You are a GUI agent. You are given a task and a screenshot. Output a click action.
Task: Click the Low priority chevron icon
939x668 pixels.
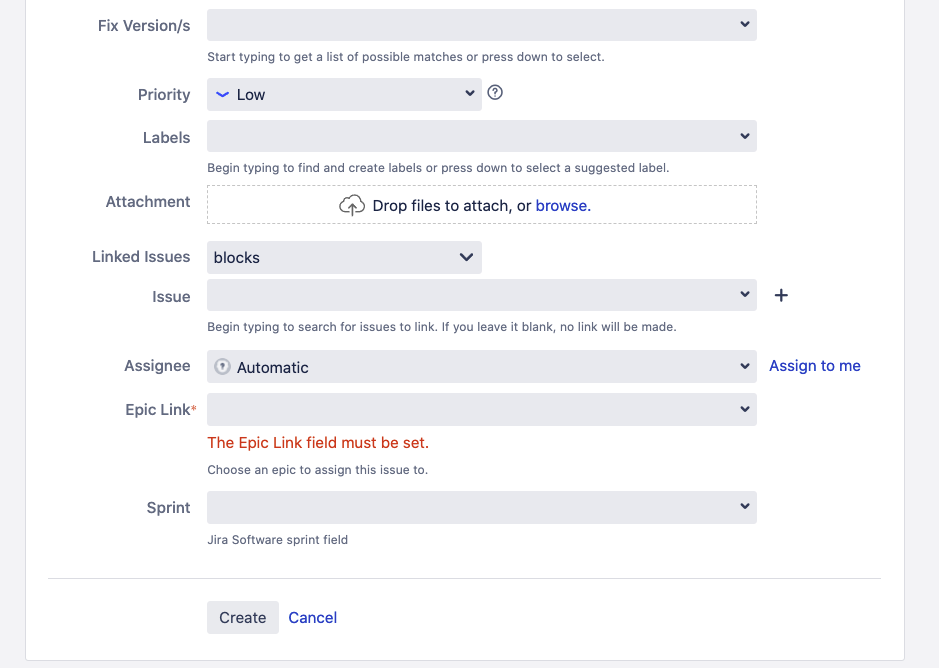(x=223, y=94)
